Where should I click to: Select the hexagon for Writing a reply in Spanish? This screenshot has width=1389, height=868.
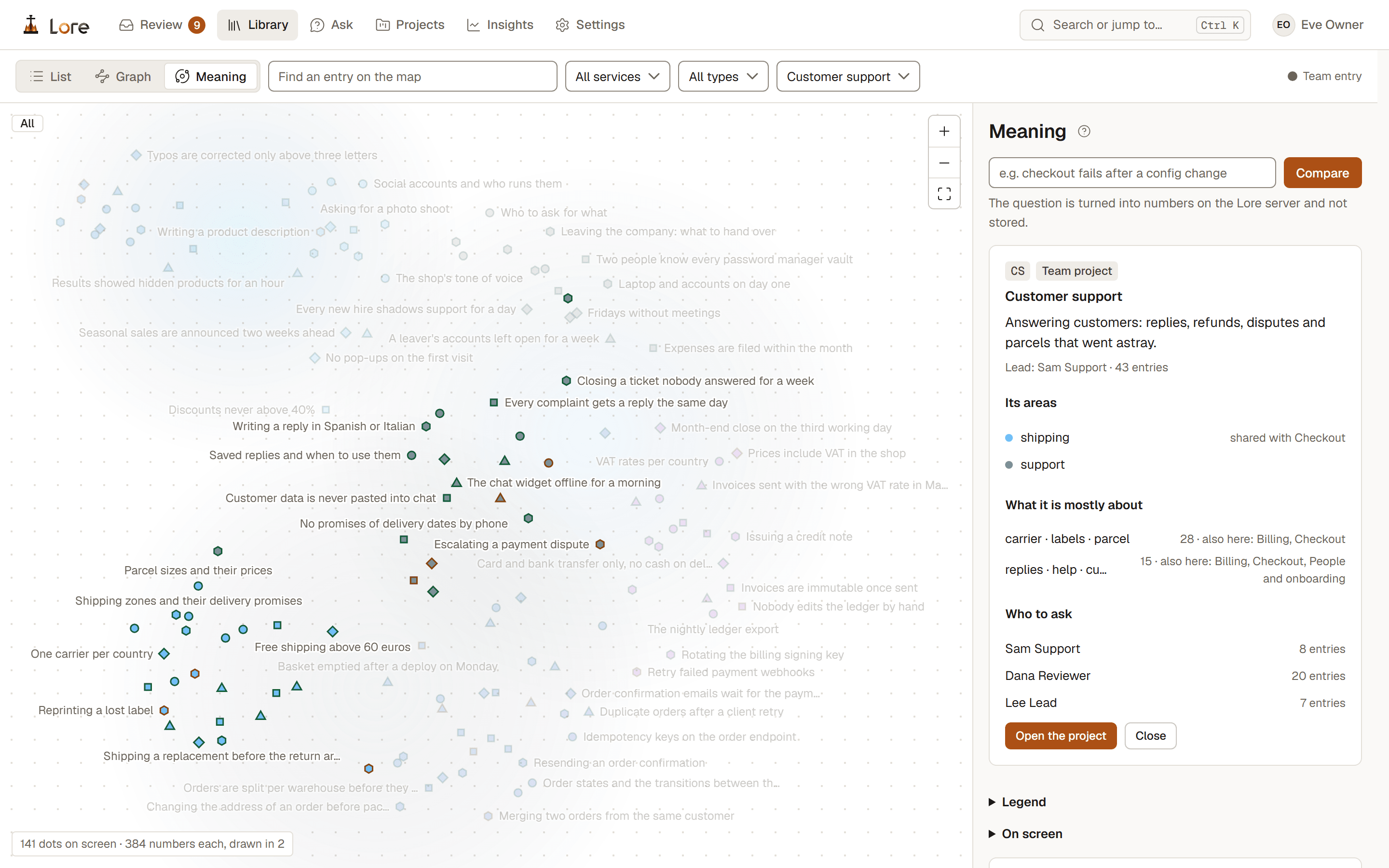click(426, 427)
